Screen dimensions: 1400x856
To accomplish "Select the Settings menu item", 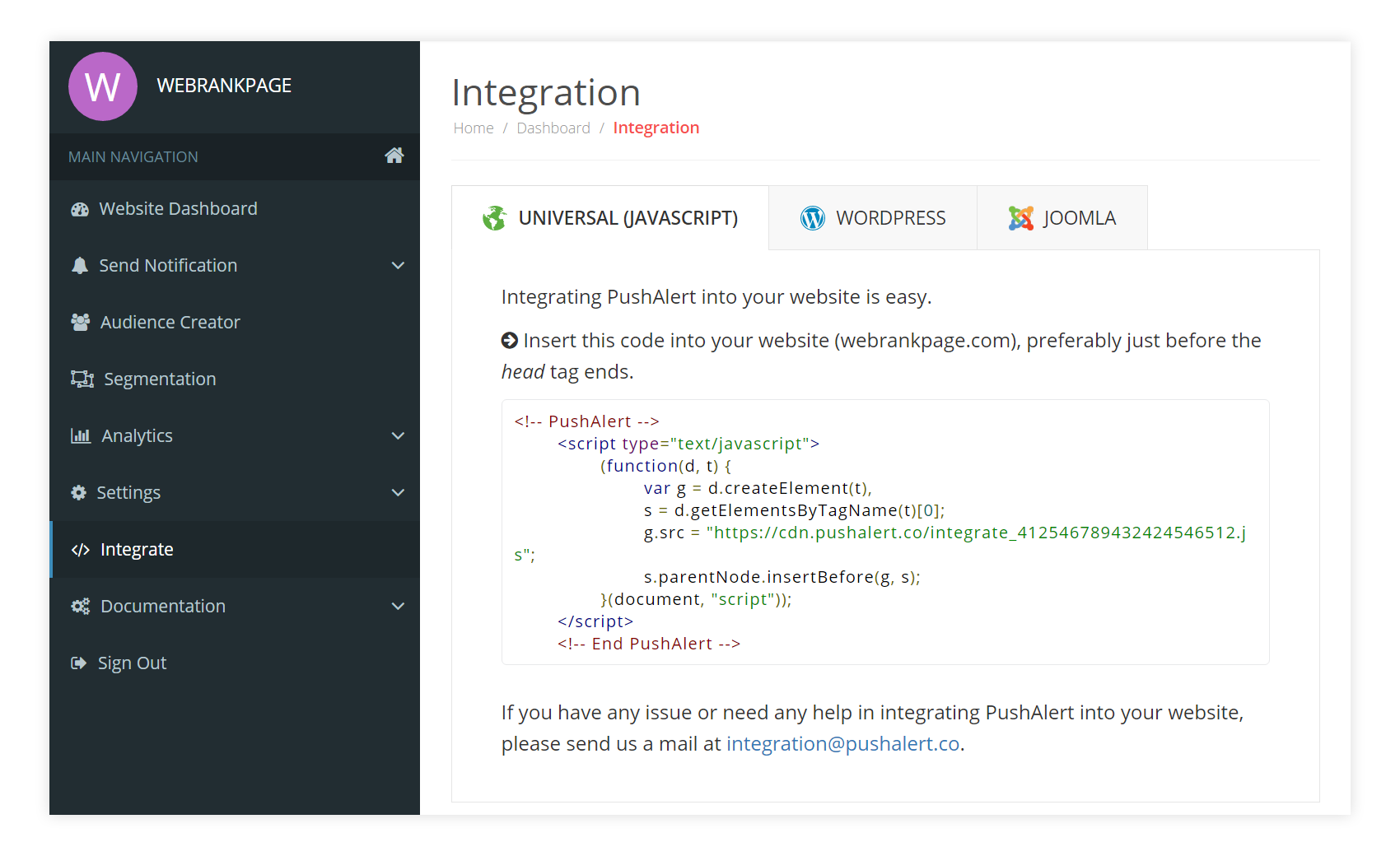I will [x=235, y=492].
